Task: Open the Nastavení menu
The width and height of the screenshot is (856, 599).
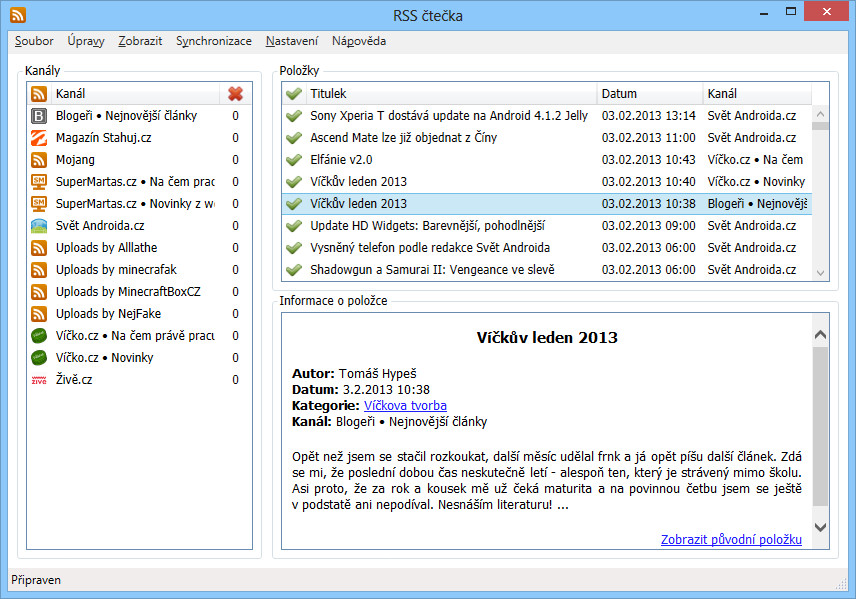Action: click(x=292, y=41)
